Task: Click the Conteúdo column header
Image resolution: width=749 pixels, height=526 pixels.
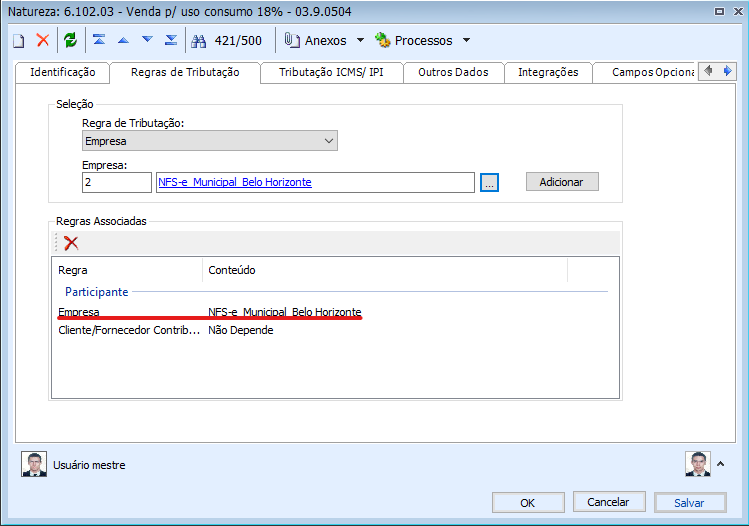Action: 385,270
